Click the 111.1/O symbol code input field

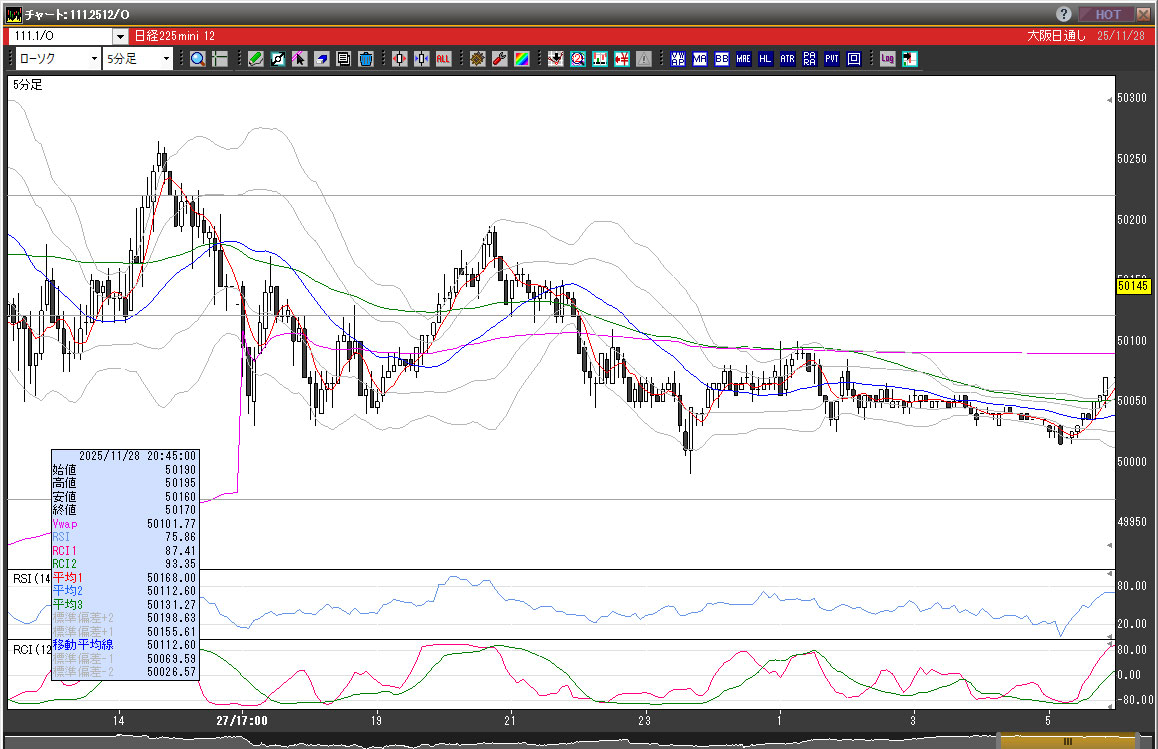[60, 37]
